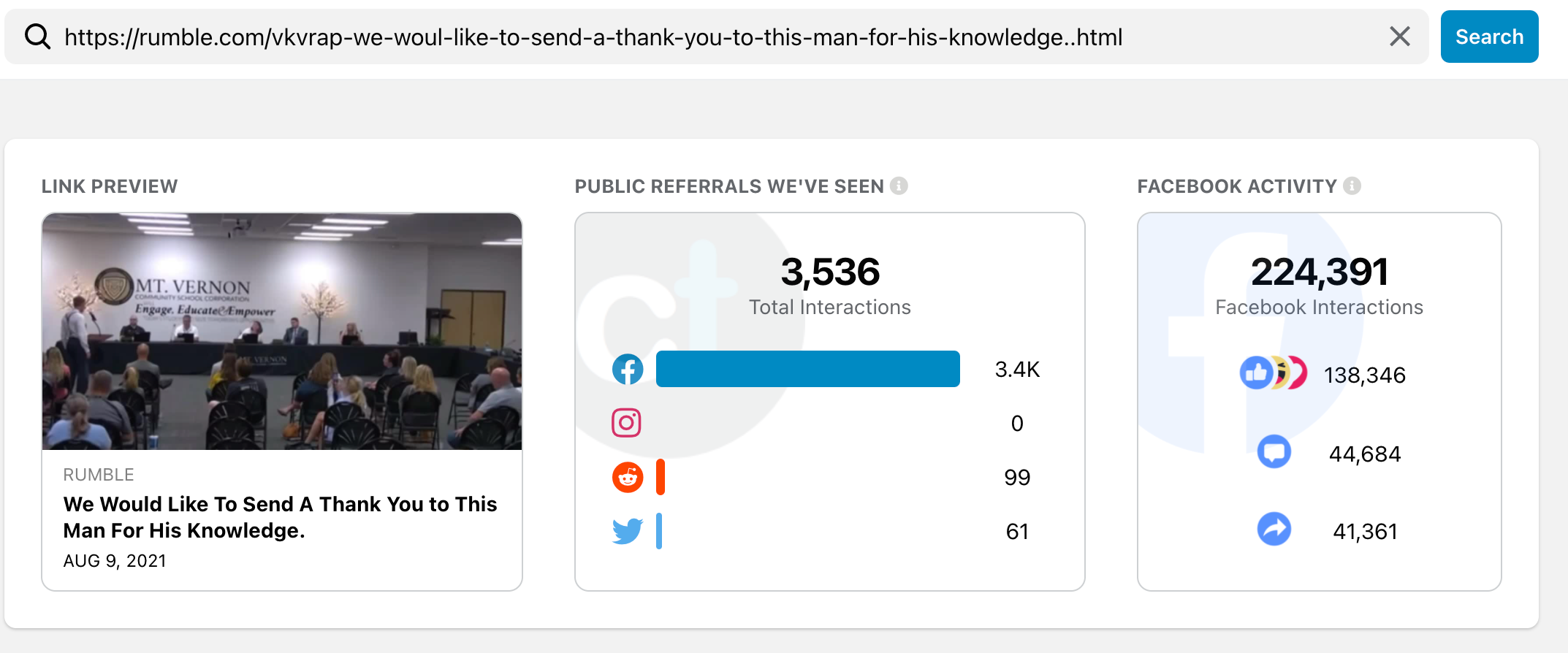Click the Facebook icon in referrals list

click(x=628, y=369)
